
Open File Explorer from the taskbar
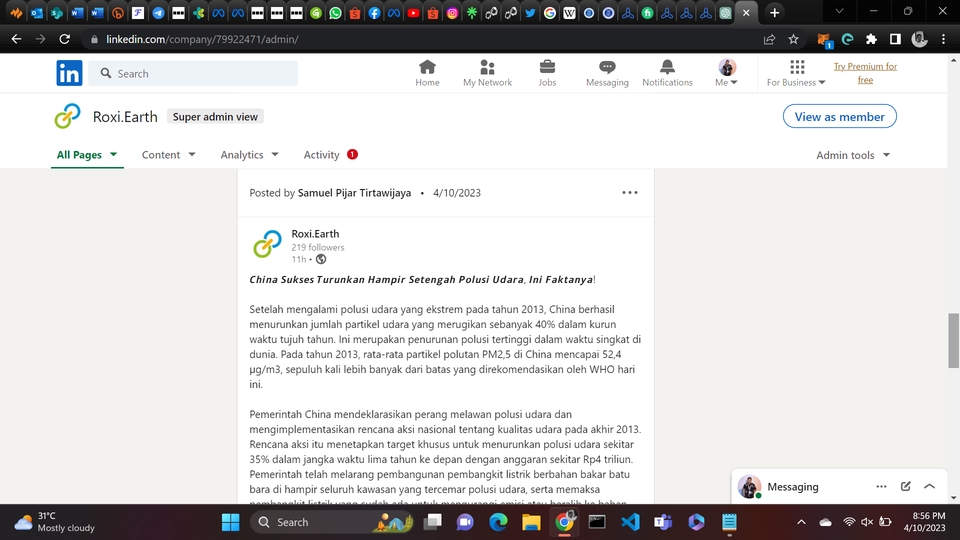tap(531, 522)
